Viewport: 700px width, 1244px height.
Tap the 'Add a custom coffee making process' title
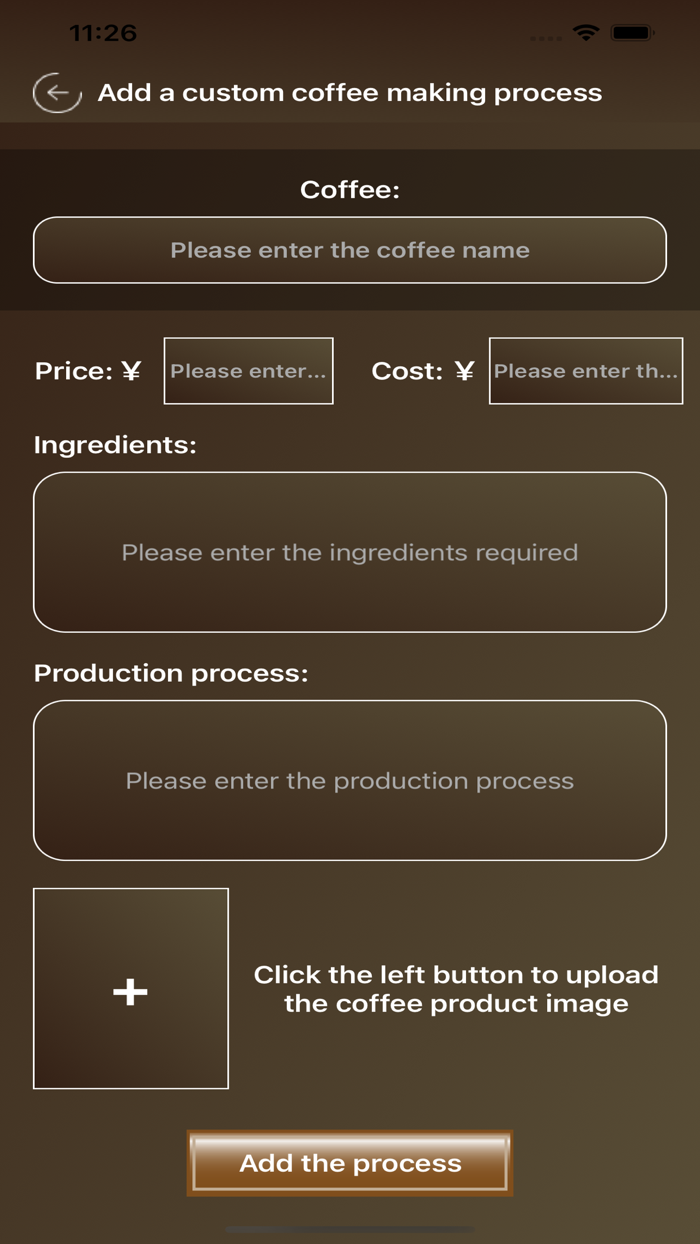click(350, 93)
